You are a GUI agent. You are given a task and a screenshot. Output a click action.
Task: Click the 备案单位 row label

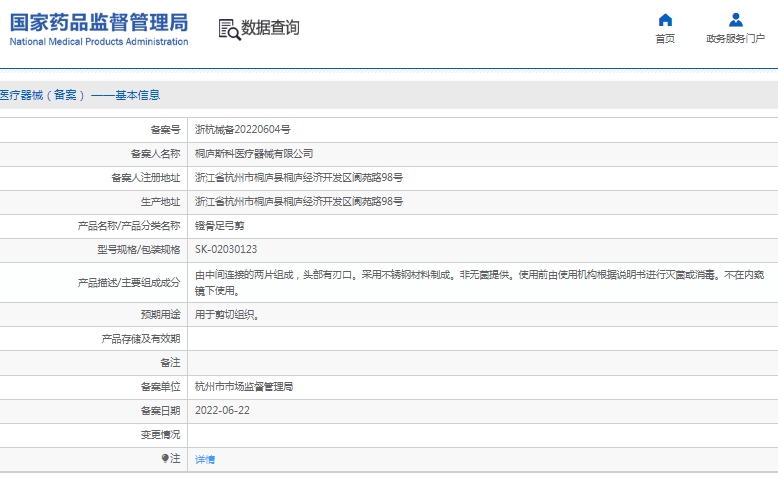[x=160, y=387]
